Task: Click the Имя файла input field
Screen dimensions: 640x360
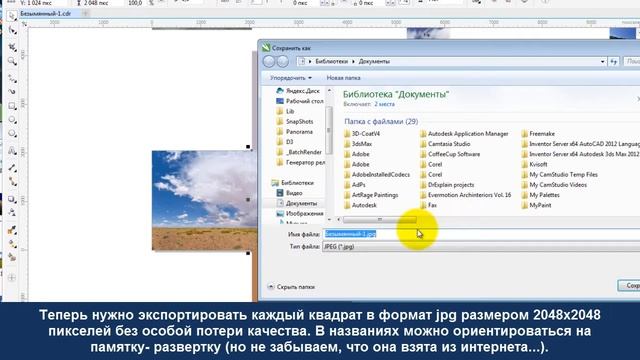Action: click(481, 234)
